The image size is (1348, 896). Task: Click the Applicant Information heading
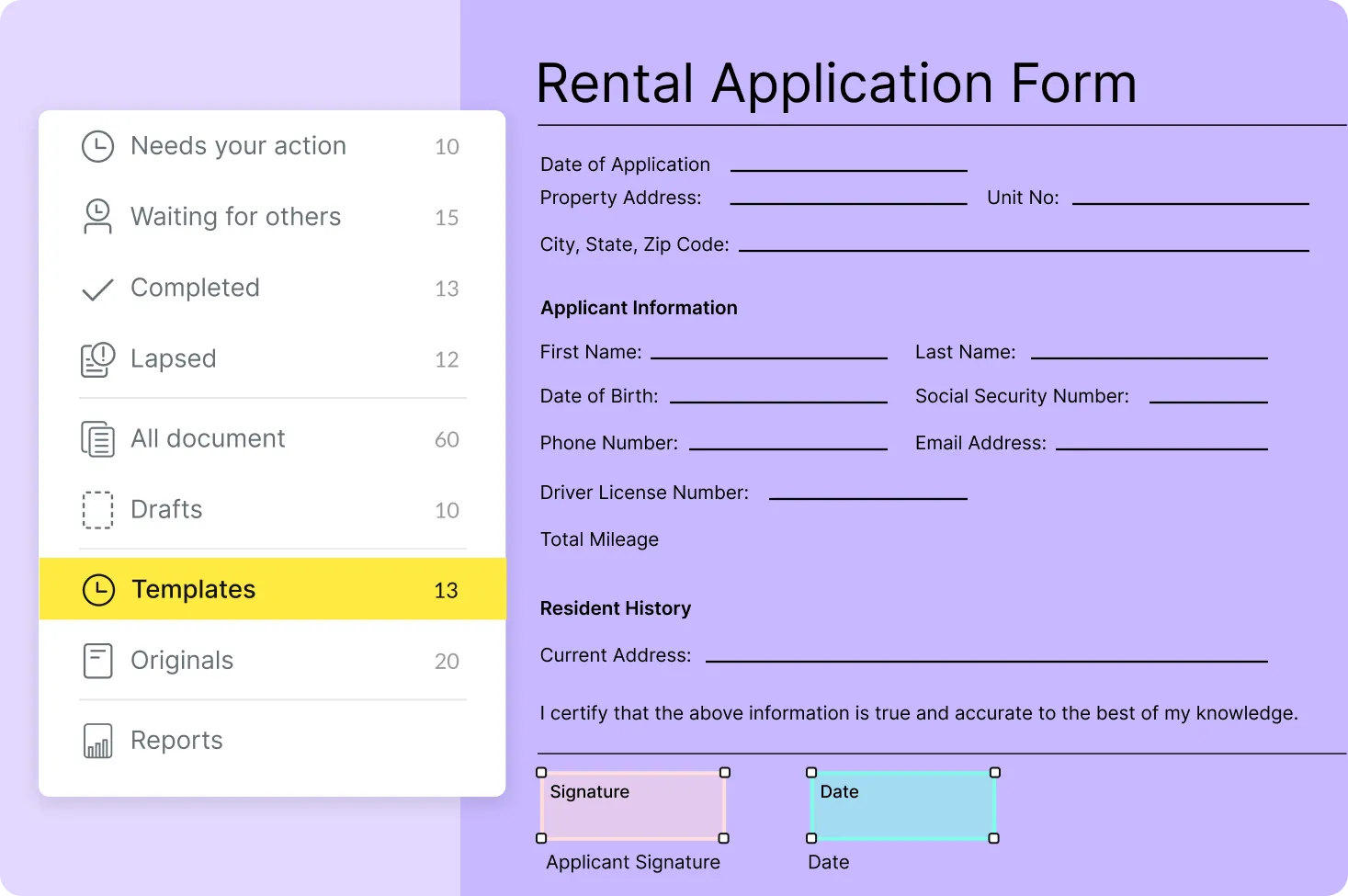click(639, 308)
